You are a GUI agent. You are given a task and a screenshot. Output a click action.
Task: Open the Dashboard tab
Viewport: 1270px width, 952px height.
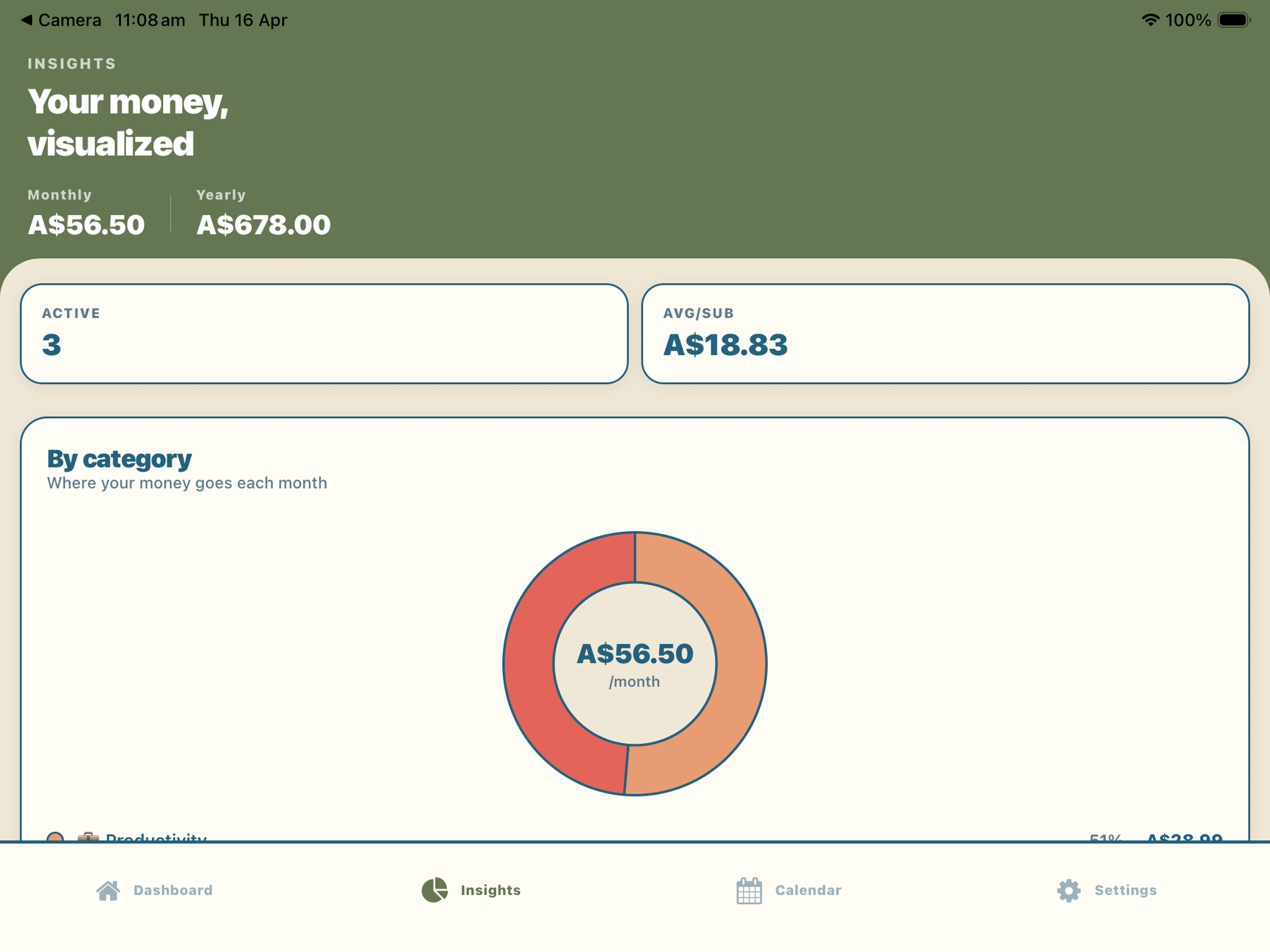[x=154, y=891]
